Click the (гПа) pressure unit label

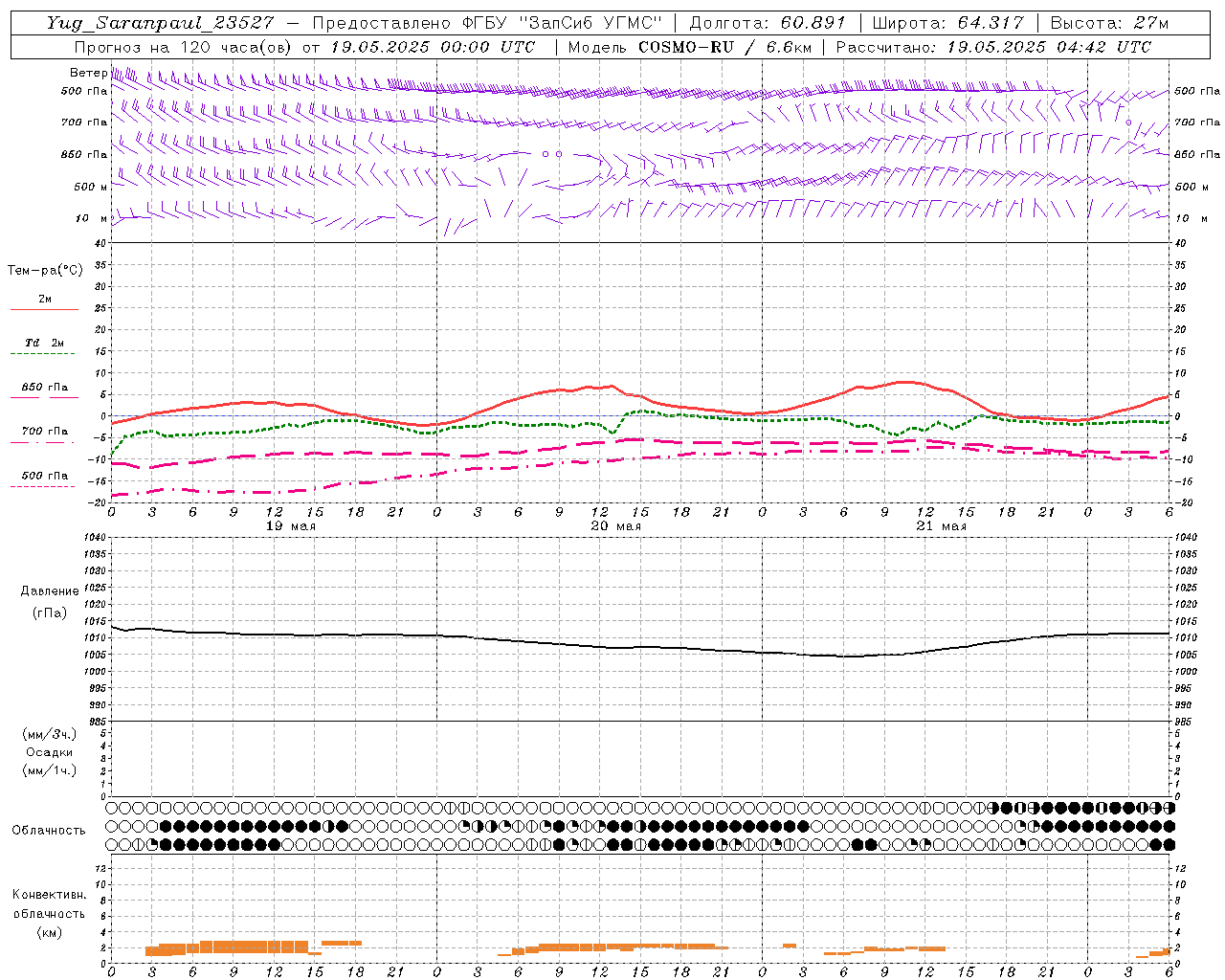pos(50,613)
